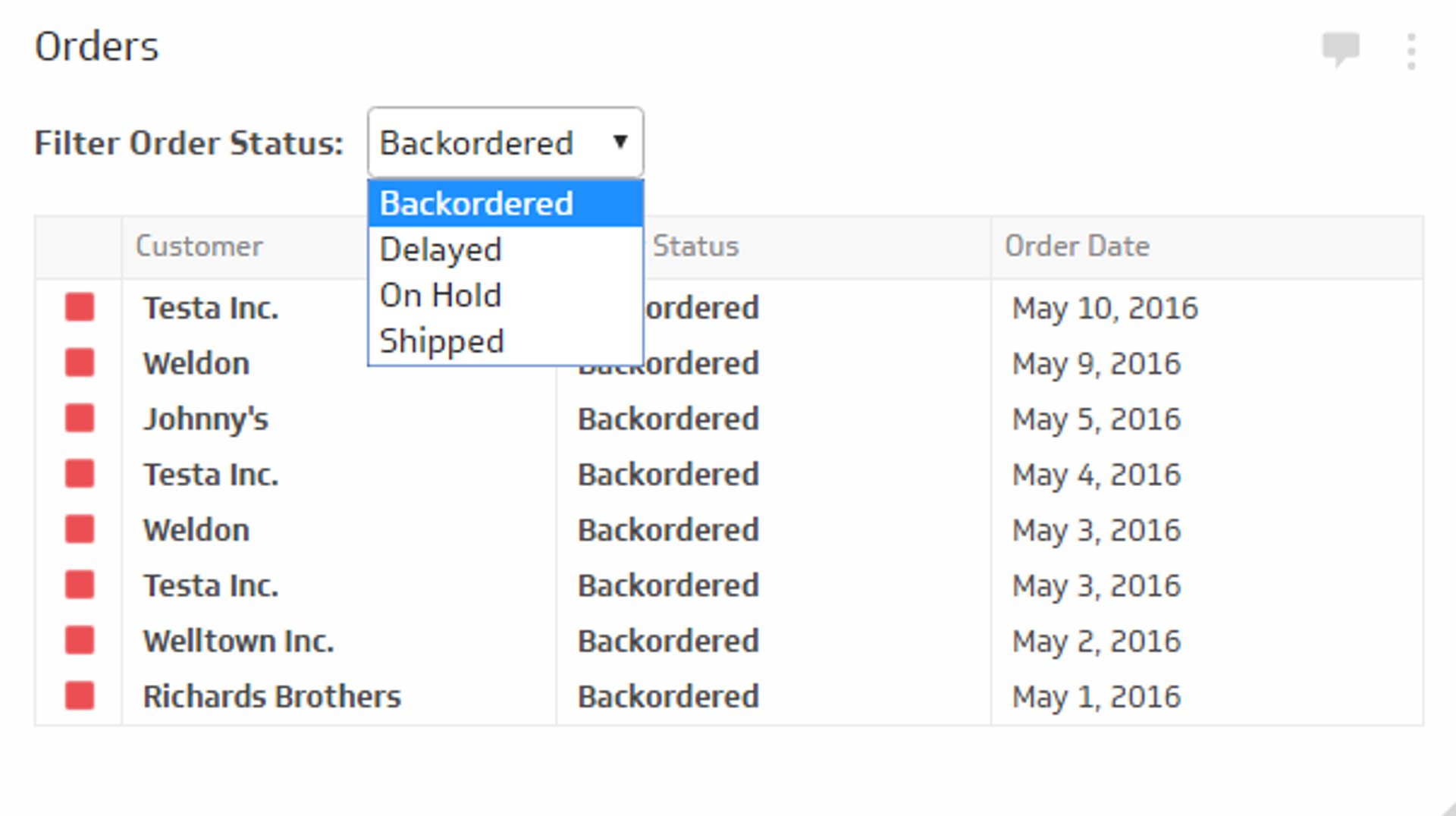This screenshot has height=816, width=1456.
Task: Select the highlighted Backordered option
Action: click(x=475, y=202)
